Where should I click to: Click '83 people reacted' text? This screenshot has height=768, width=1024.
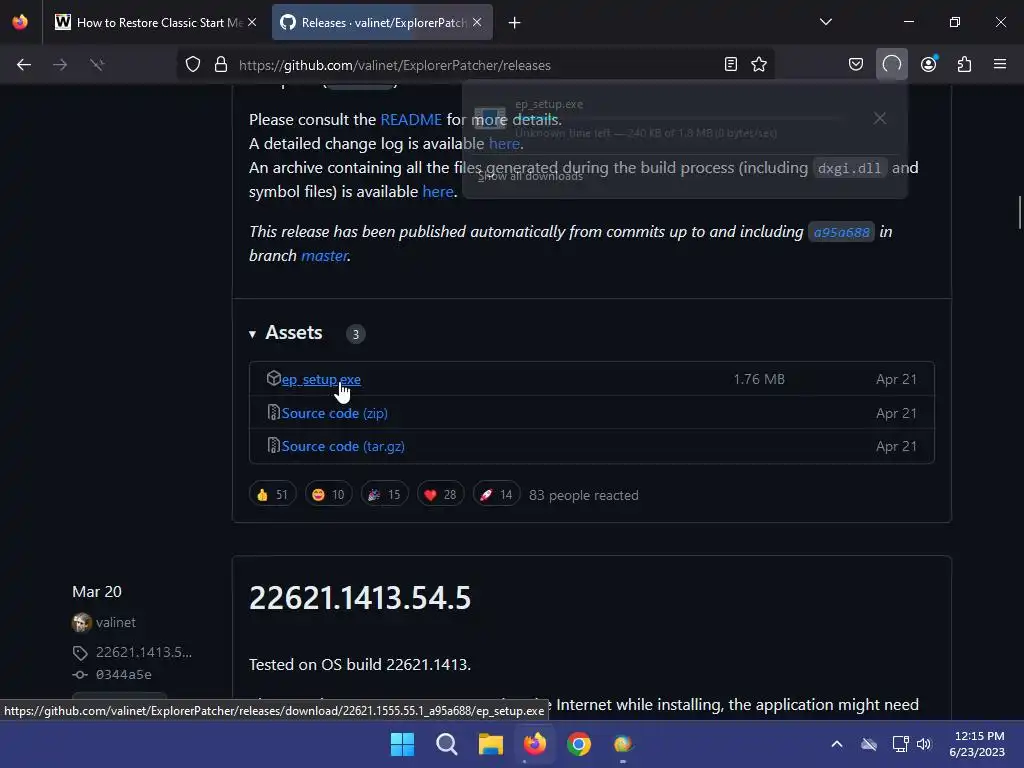[x=584, y=495]
